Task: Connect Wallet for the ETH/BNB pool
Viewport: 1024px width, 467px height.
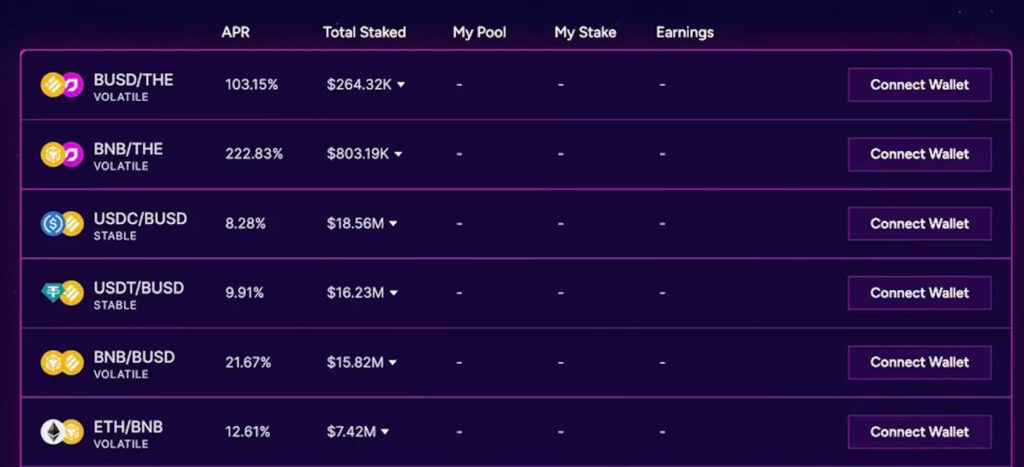Action: tap(920, 432)
